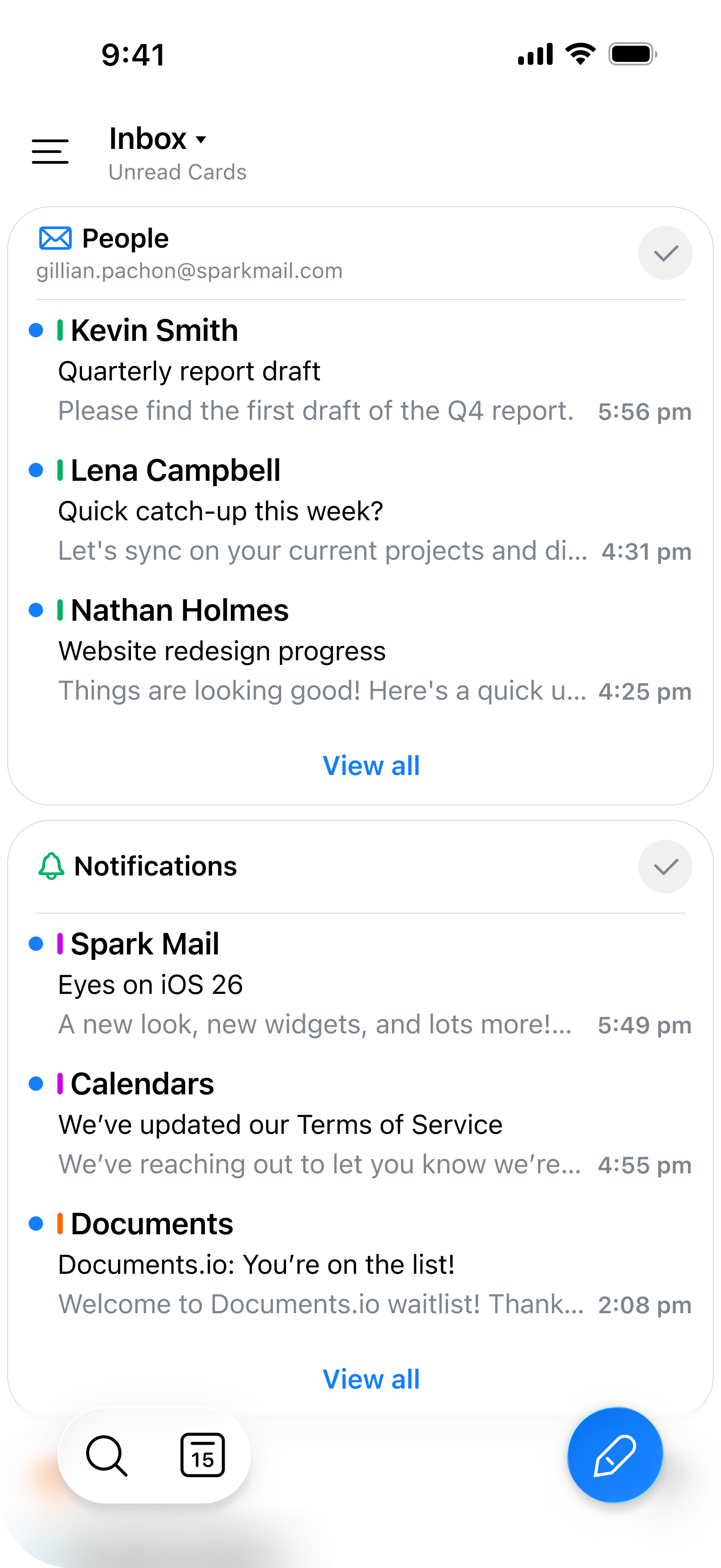View all Notifications emails
721x1568 pixels.
click(371, 1379)
